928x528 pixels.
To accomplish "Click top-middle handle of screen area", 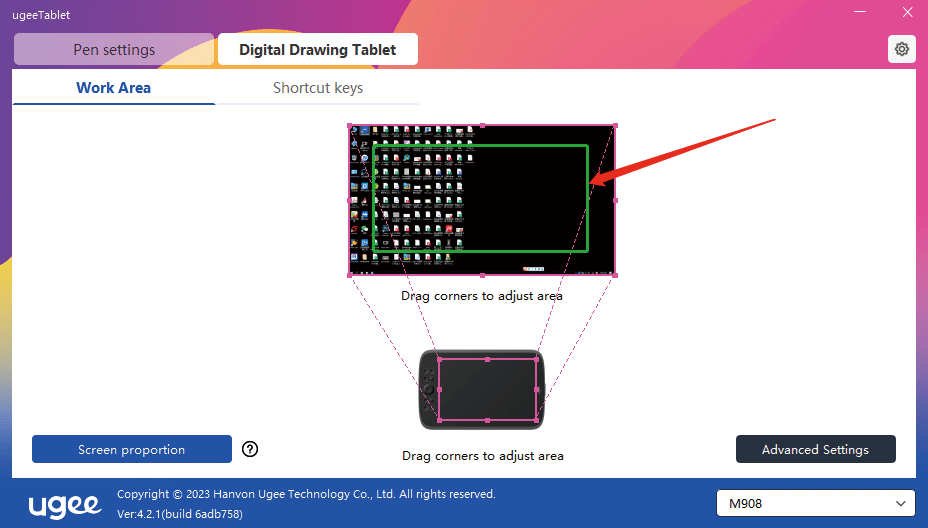I will (482, 125).
